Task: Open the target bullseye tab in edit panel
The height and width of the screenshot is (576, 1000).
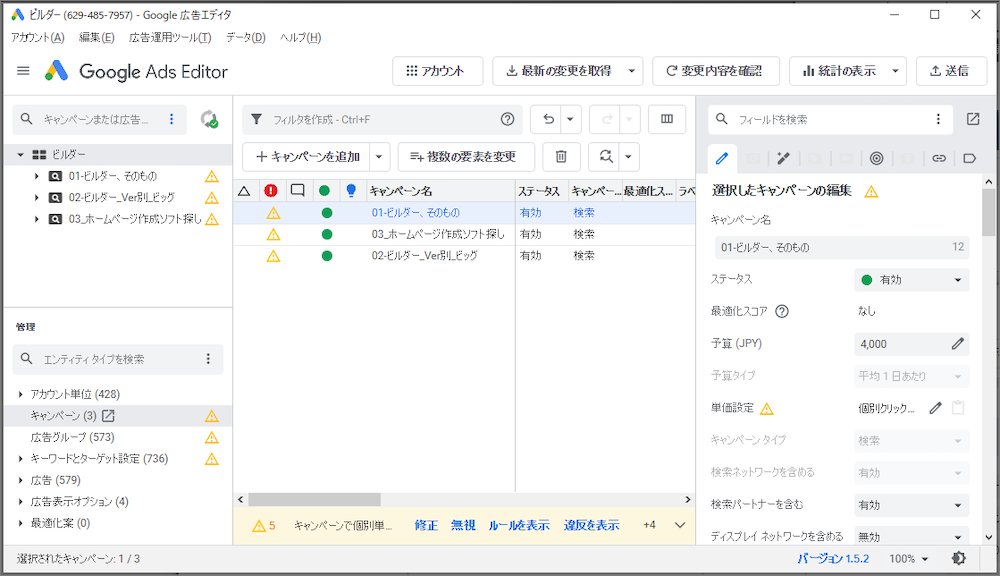Action: point(877,158)
